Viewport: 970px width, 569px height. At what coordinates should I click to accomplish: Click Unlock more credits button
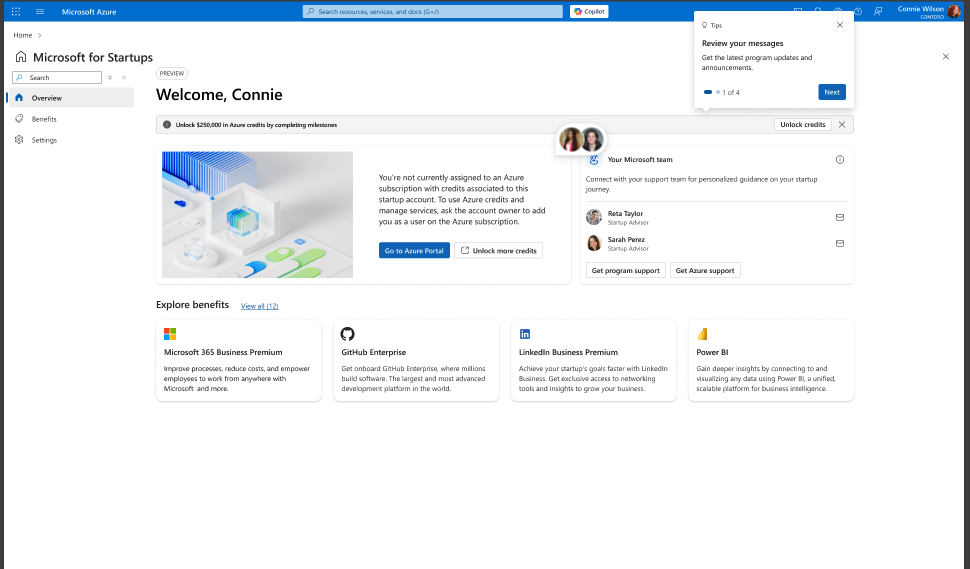tap(498, 250)
